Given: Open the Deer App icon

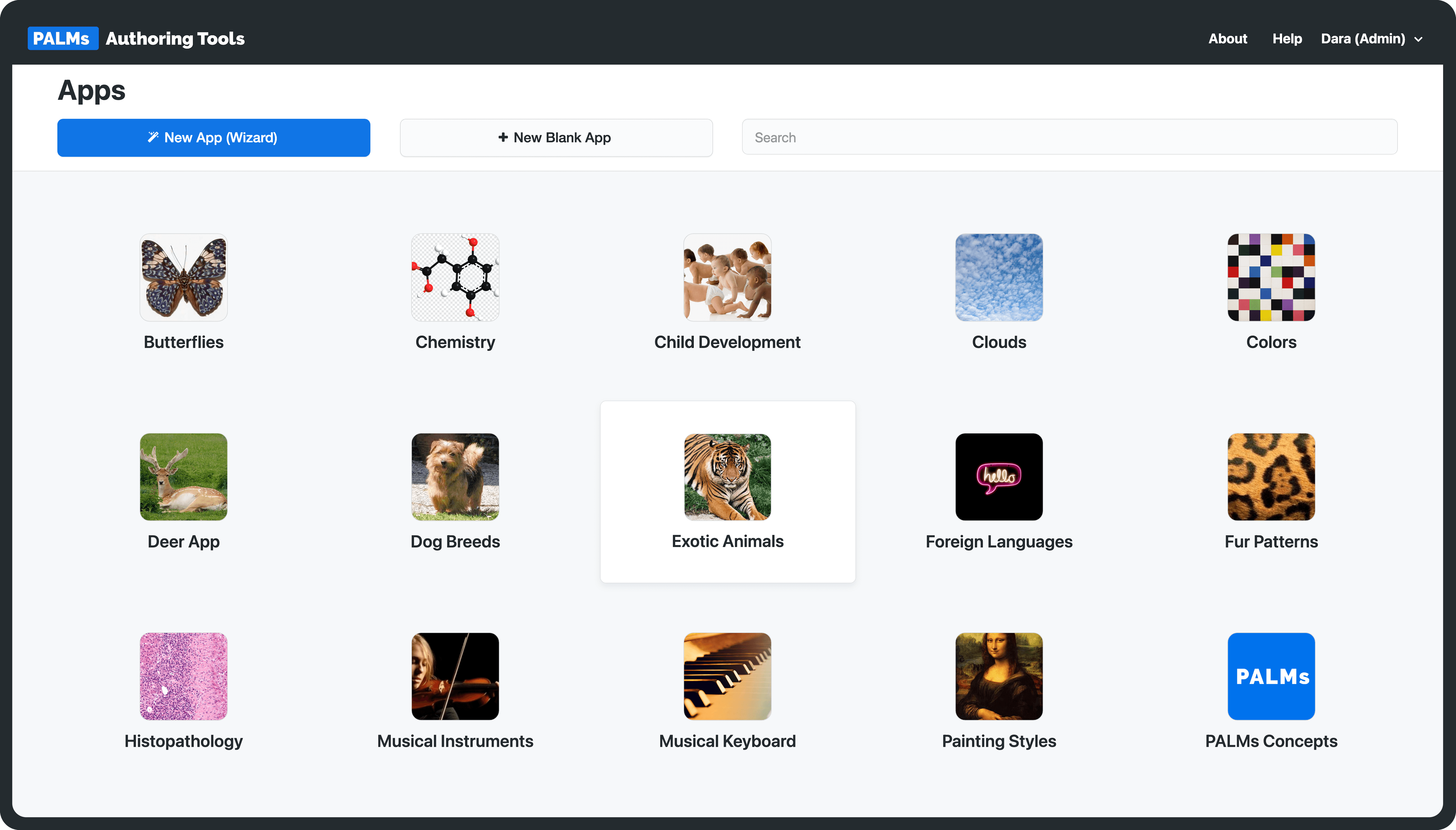Looking at the screenshot, I should [x=184, y=477].
